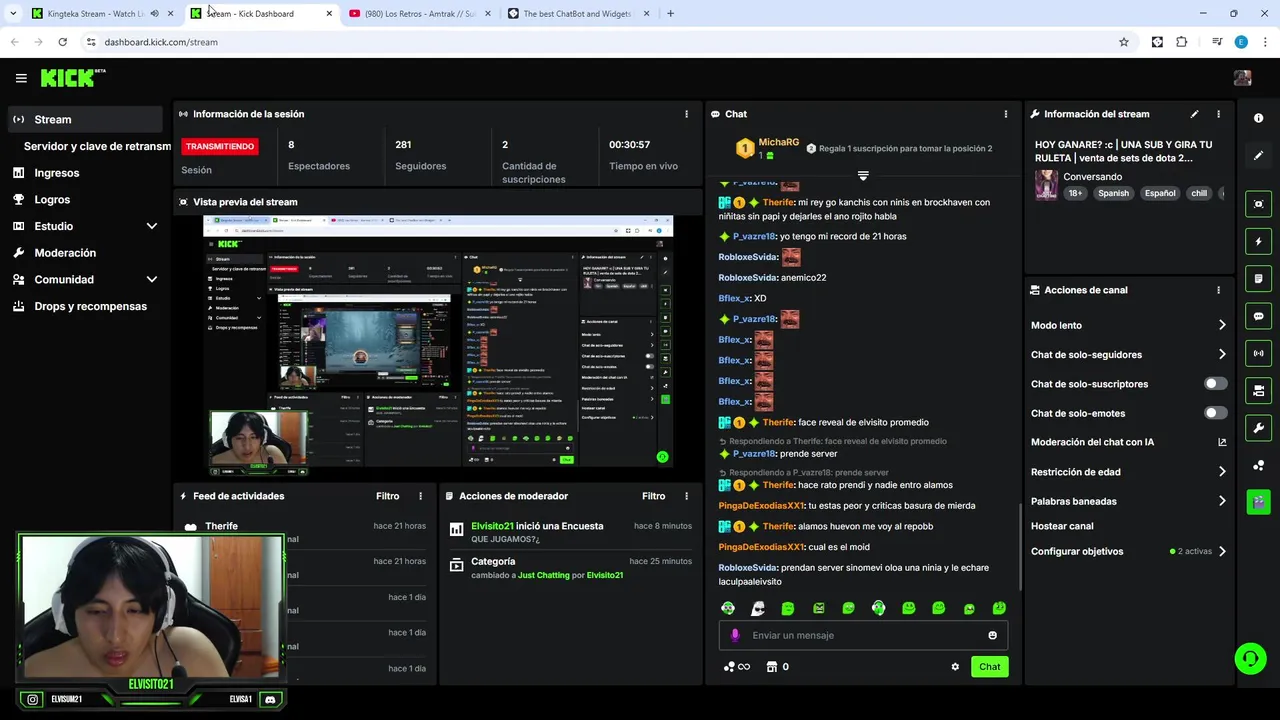Click the Conversando category thumbnail
Viewport: 1280px width, 720px height.
[x=1046, y=185]
